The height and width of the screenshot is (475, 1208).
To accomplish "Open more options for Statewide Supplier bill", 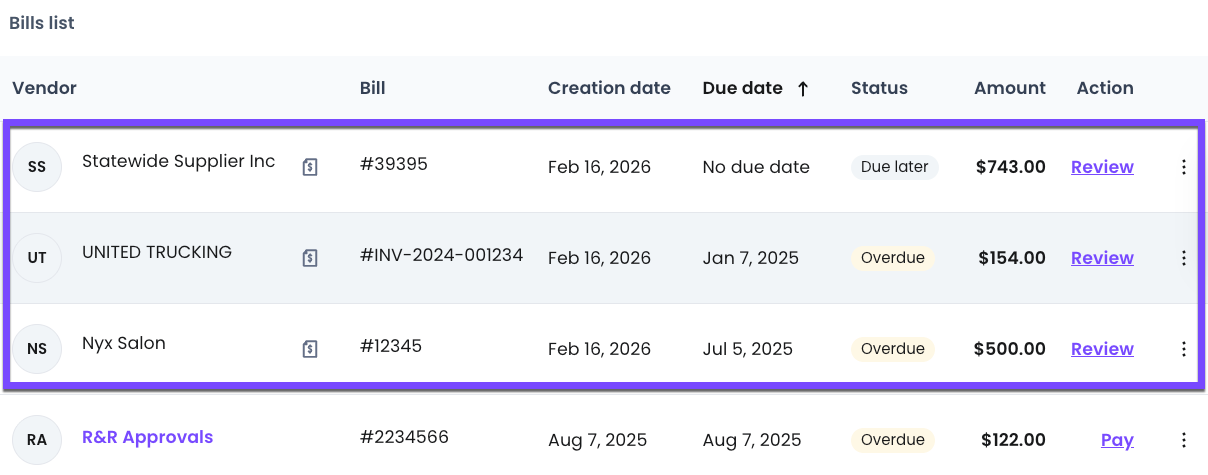I will 1184,167.
